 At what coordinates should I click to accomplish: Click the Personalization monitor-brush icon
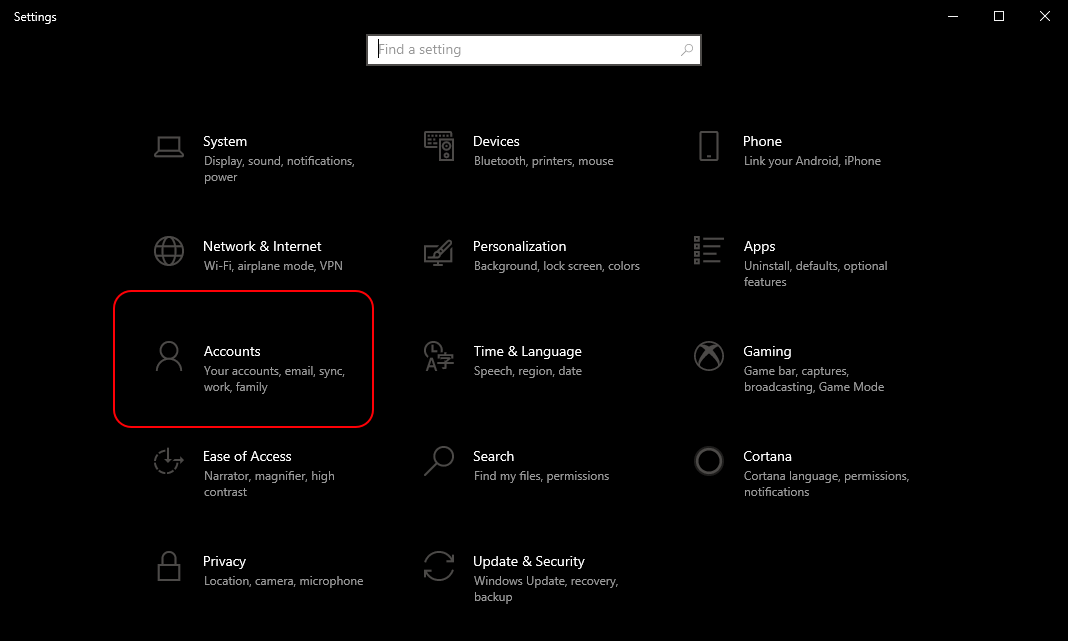(439, 253)
